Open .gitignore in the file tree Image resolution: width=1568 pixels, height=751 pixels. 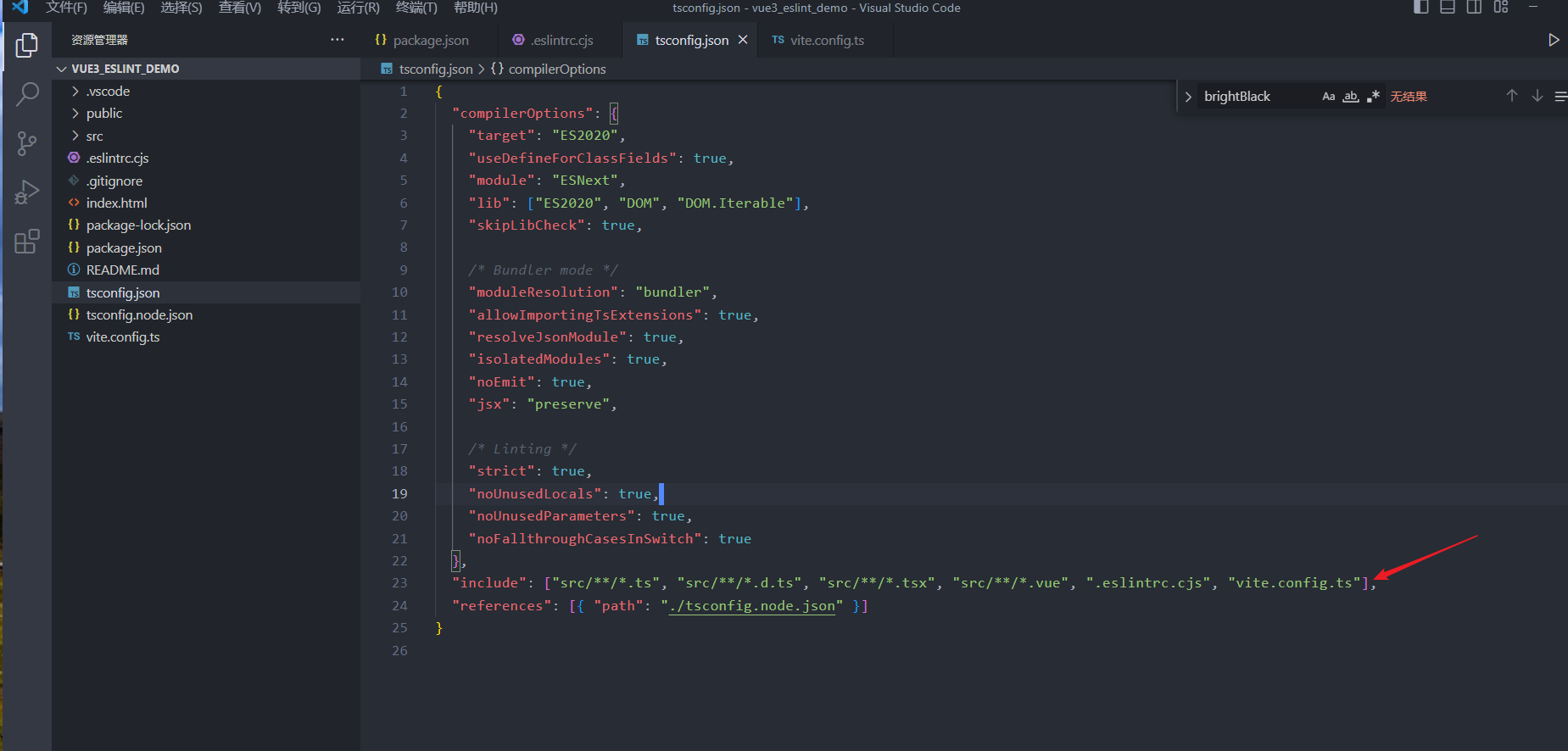206,181
